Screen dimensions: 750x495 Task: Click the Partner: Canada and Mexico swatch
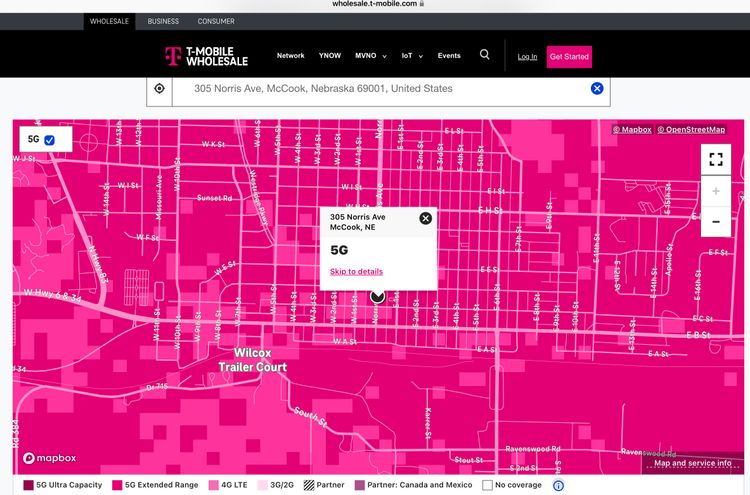click(x=359, y=485)
